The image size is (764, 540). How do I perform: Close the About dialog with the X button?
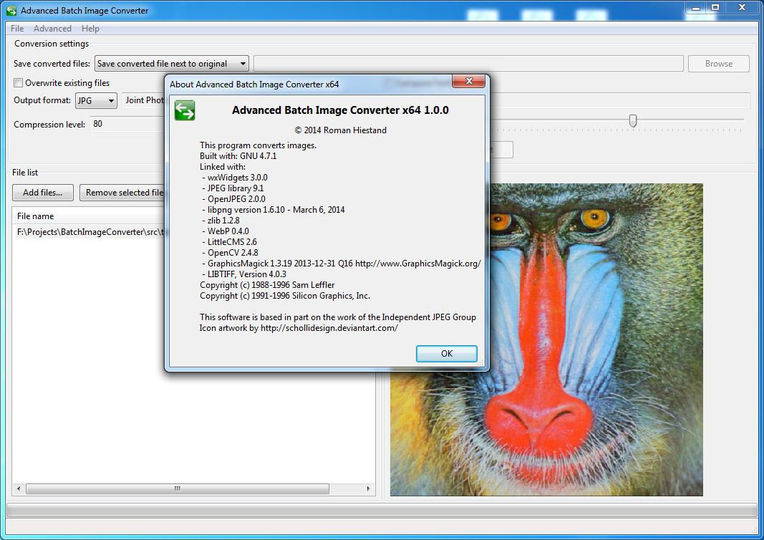(x=469, y=81)
